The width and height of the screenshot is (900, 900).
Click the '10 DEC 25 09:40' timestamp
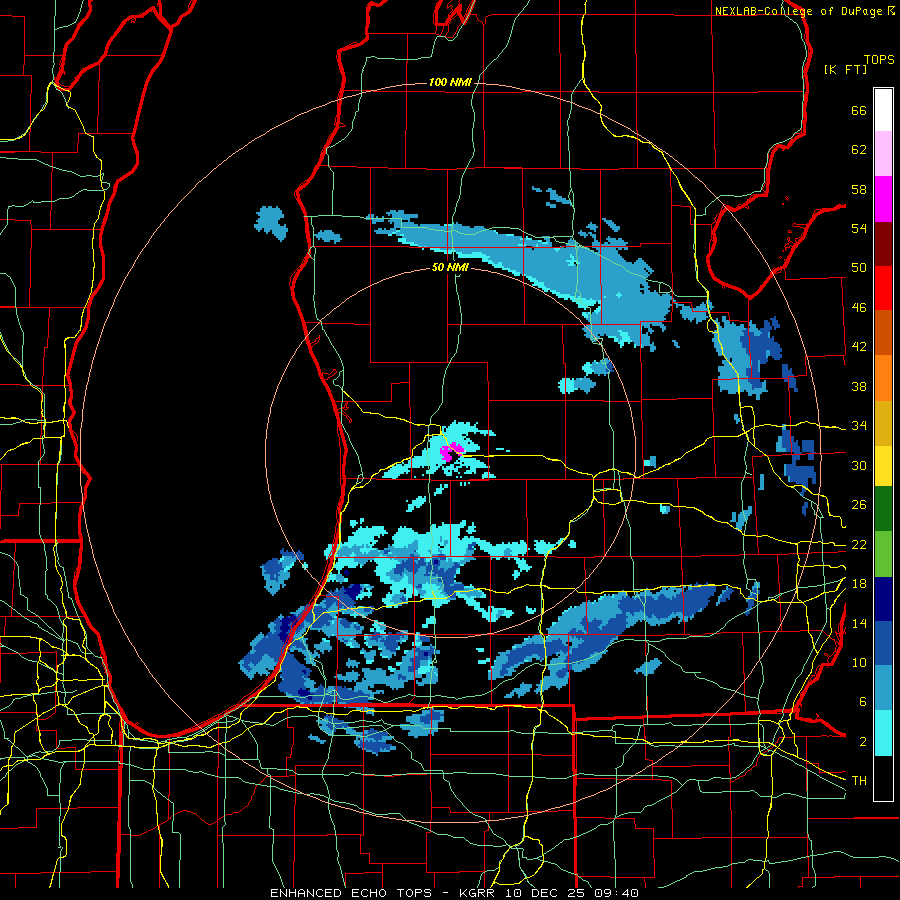(572, 893)
